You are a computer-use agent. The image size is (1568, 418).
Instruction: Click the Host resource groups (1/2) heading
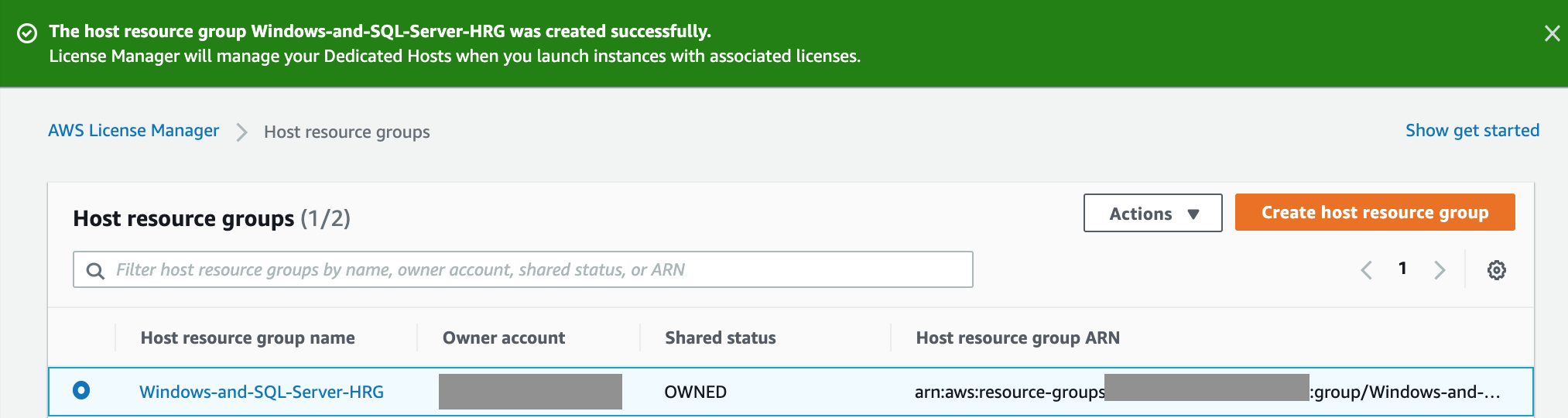[x=211, y=218]
